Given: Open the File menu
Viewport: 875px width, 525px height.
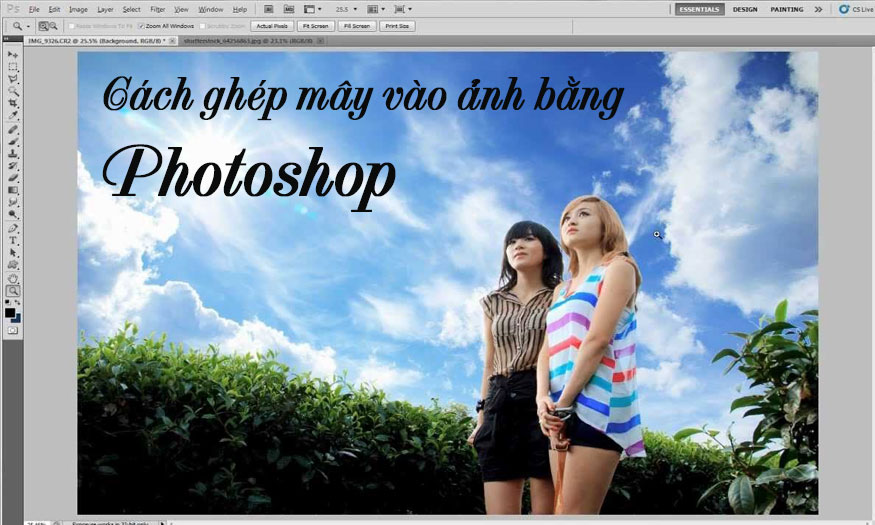Looking at the screenshot, I should pos(34,9).
